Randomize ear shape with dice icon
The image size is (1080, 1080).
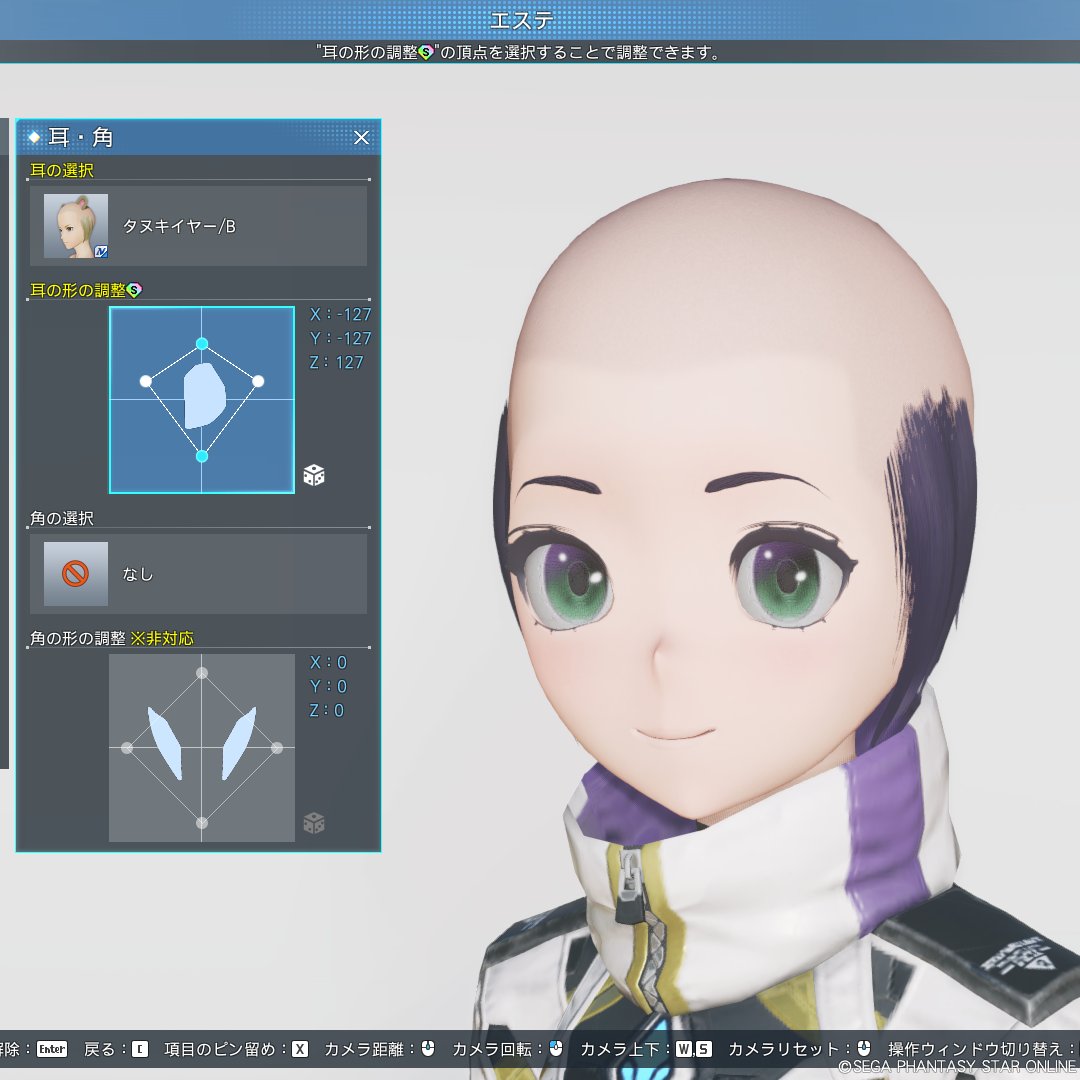tap(314, 475)
